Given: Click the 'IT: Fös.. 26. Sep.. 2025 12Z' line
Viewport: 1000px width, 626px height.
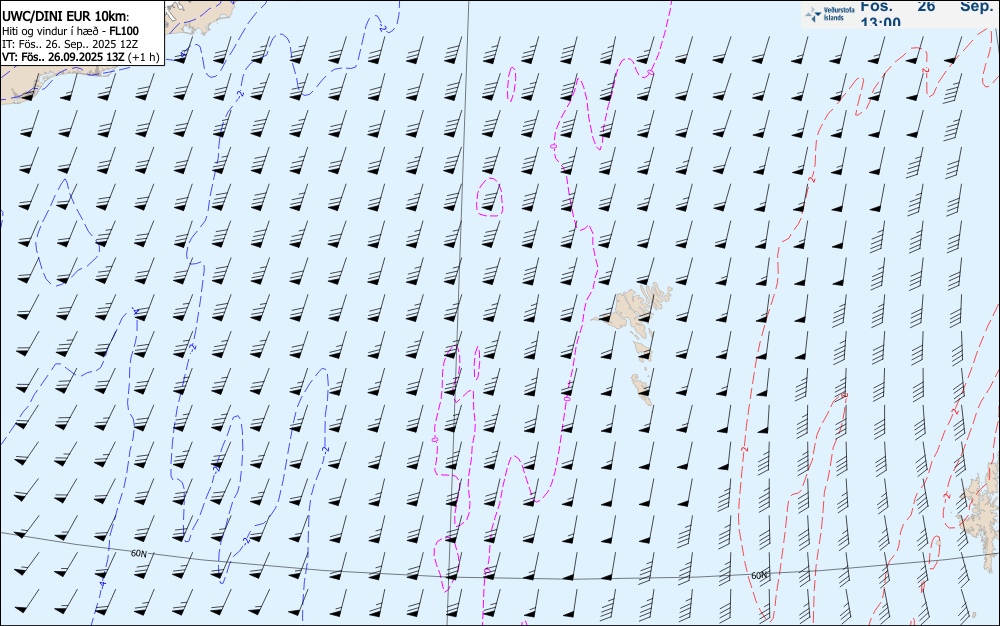Looking at the screenshot, I should 70,44.
